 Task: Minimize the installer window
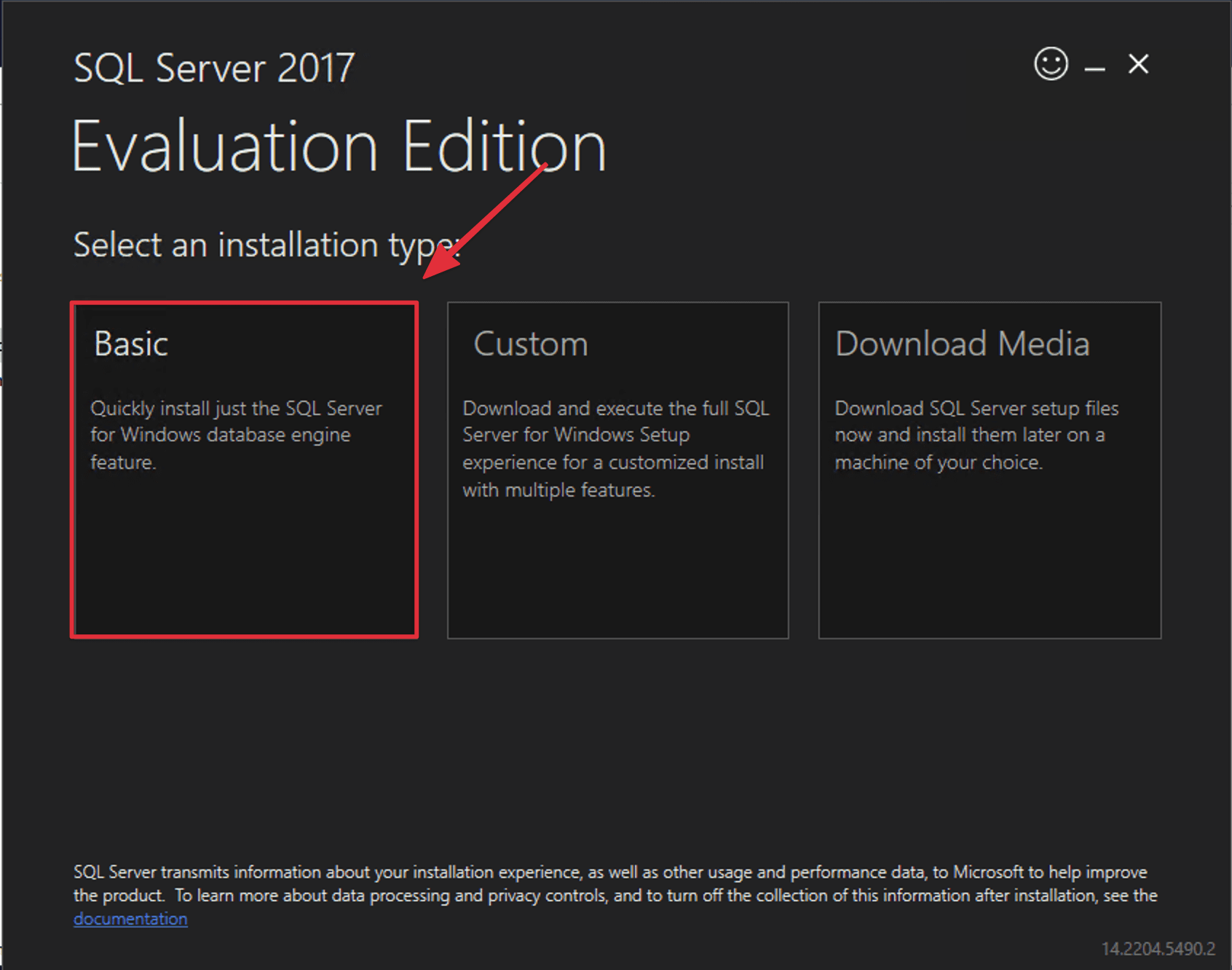[1094, 66]
